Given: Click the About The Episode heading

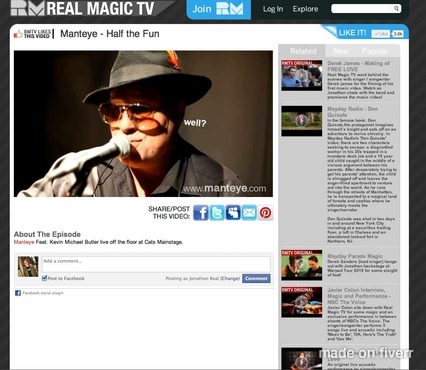Looking at the screenshot, I should click(47, 234).
